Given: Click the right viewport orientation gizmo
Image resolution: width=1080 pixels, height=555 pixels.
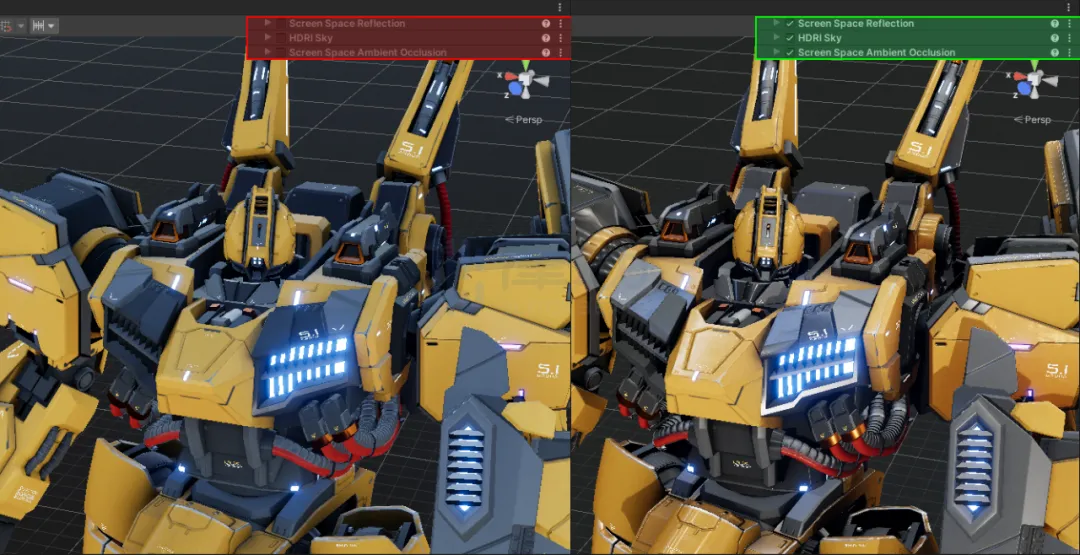Looking at the screenshot, I should point(1034,79).
